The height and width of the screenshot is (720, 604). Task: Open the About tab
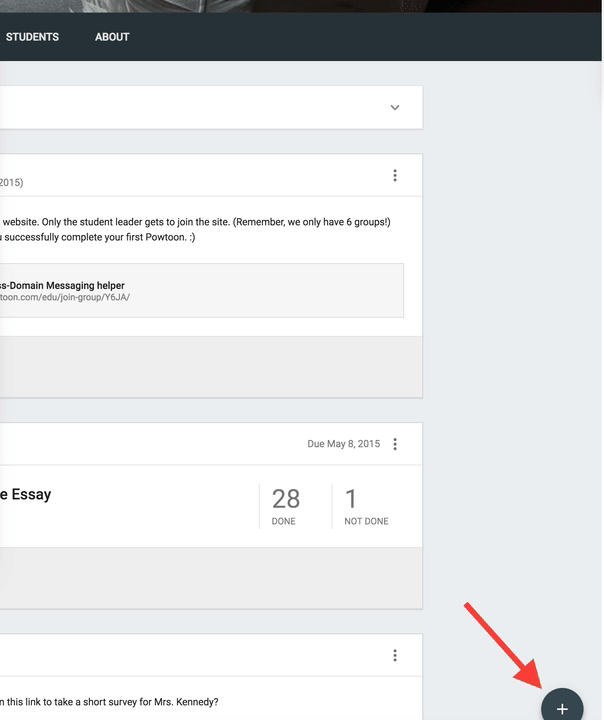[112, 37]
